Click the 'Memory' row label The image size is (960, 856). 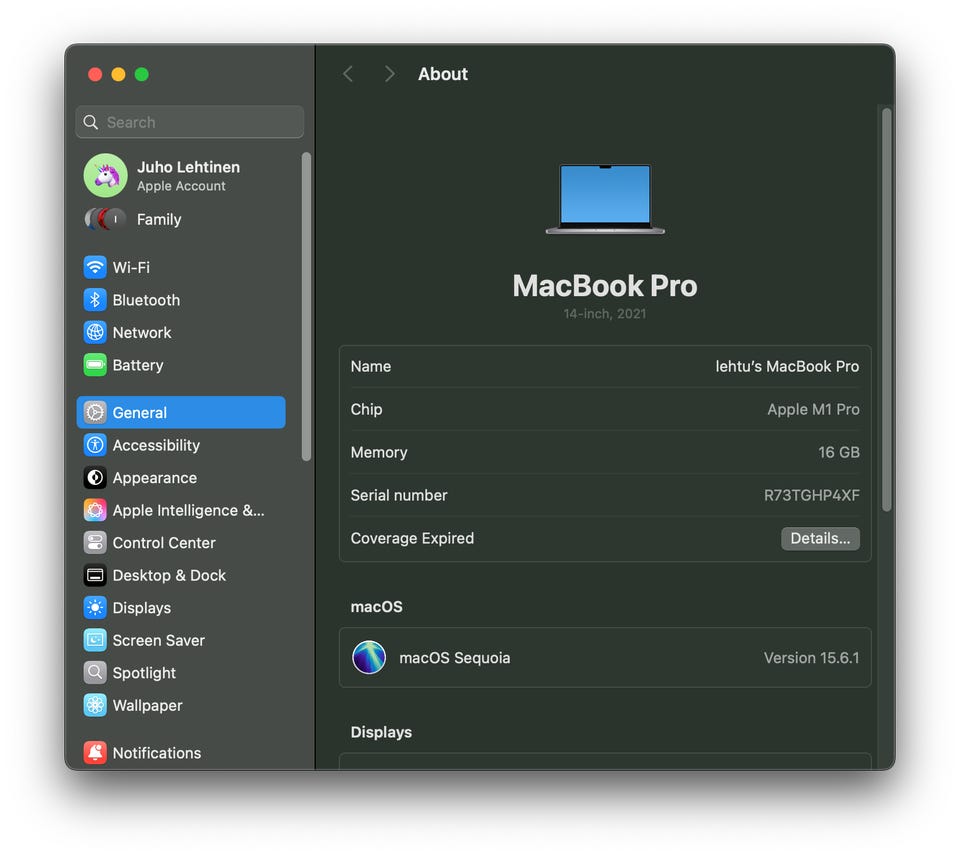(379, 452)
